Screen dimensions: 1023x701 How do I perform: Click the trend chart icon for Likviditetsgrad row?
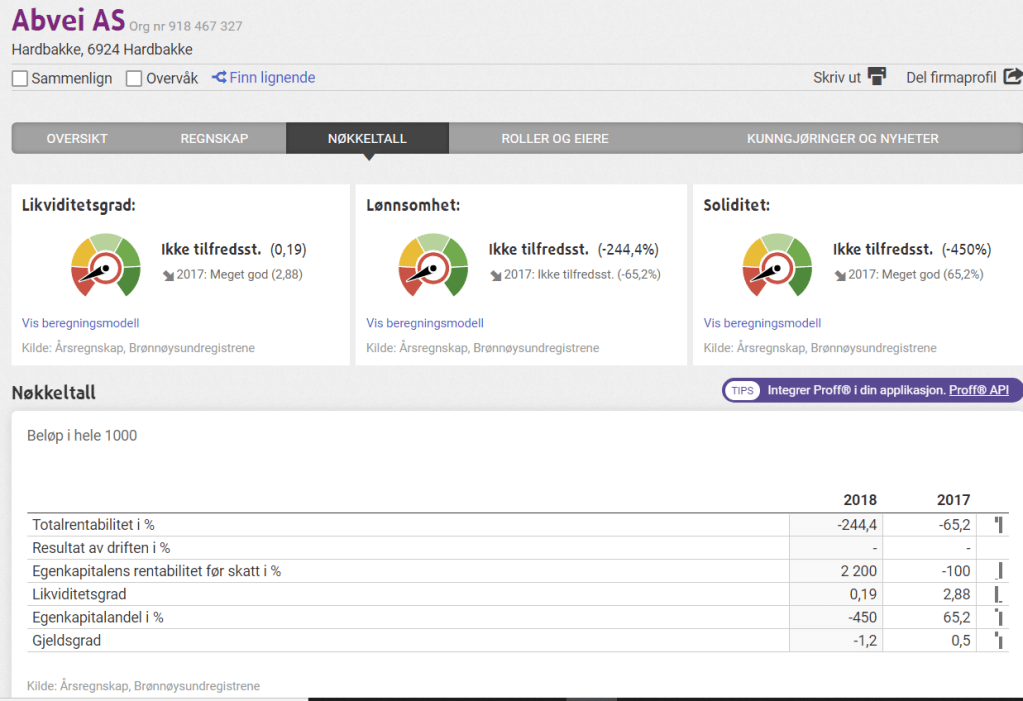tap(998, 594)
